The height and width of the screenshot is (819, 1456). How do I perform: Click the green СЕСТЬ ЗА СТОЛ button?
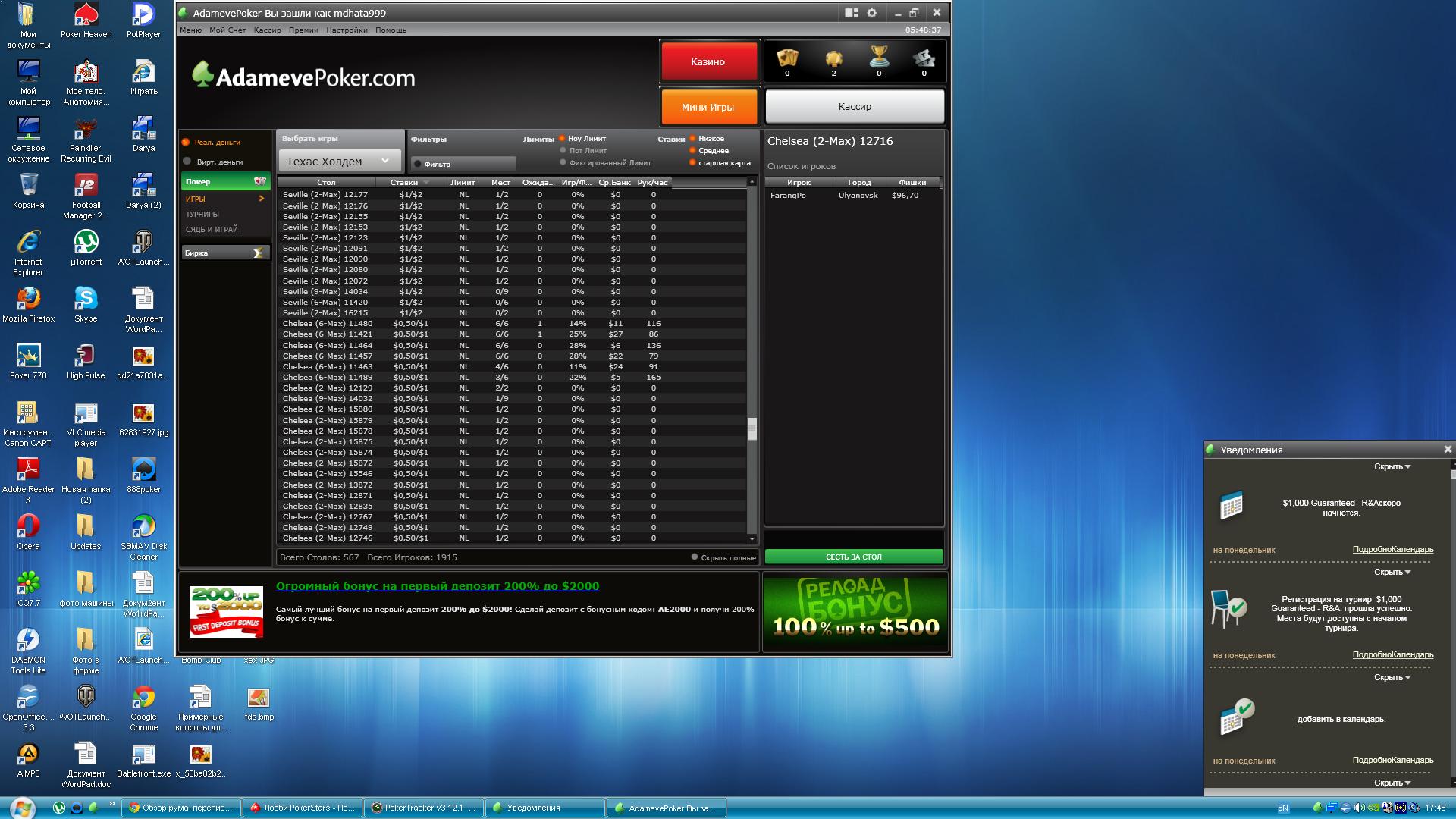(854, 557)
